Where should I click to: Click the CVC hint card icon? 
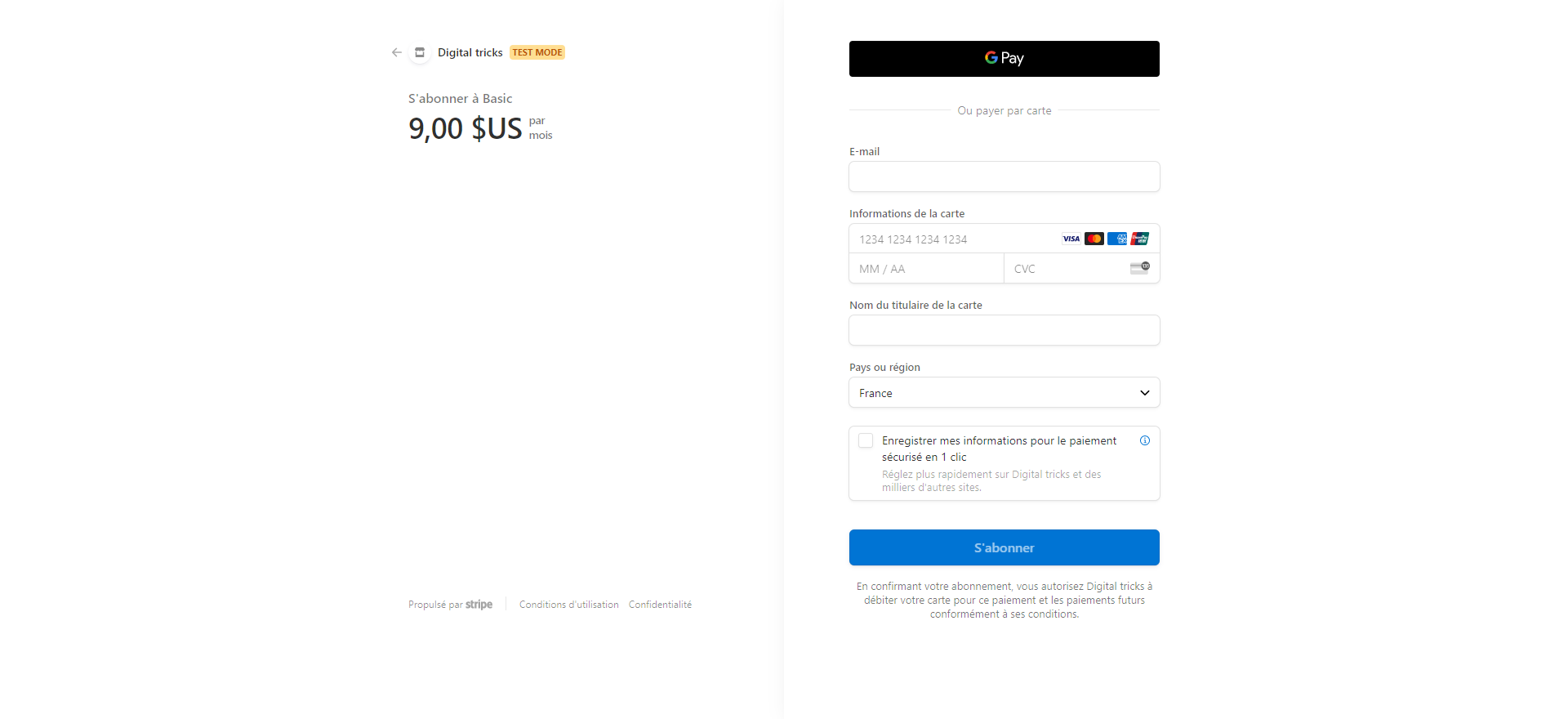pyautogui.click(x=1140, y=268)
